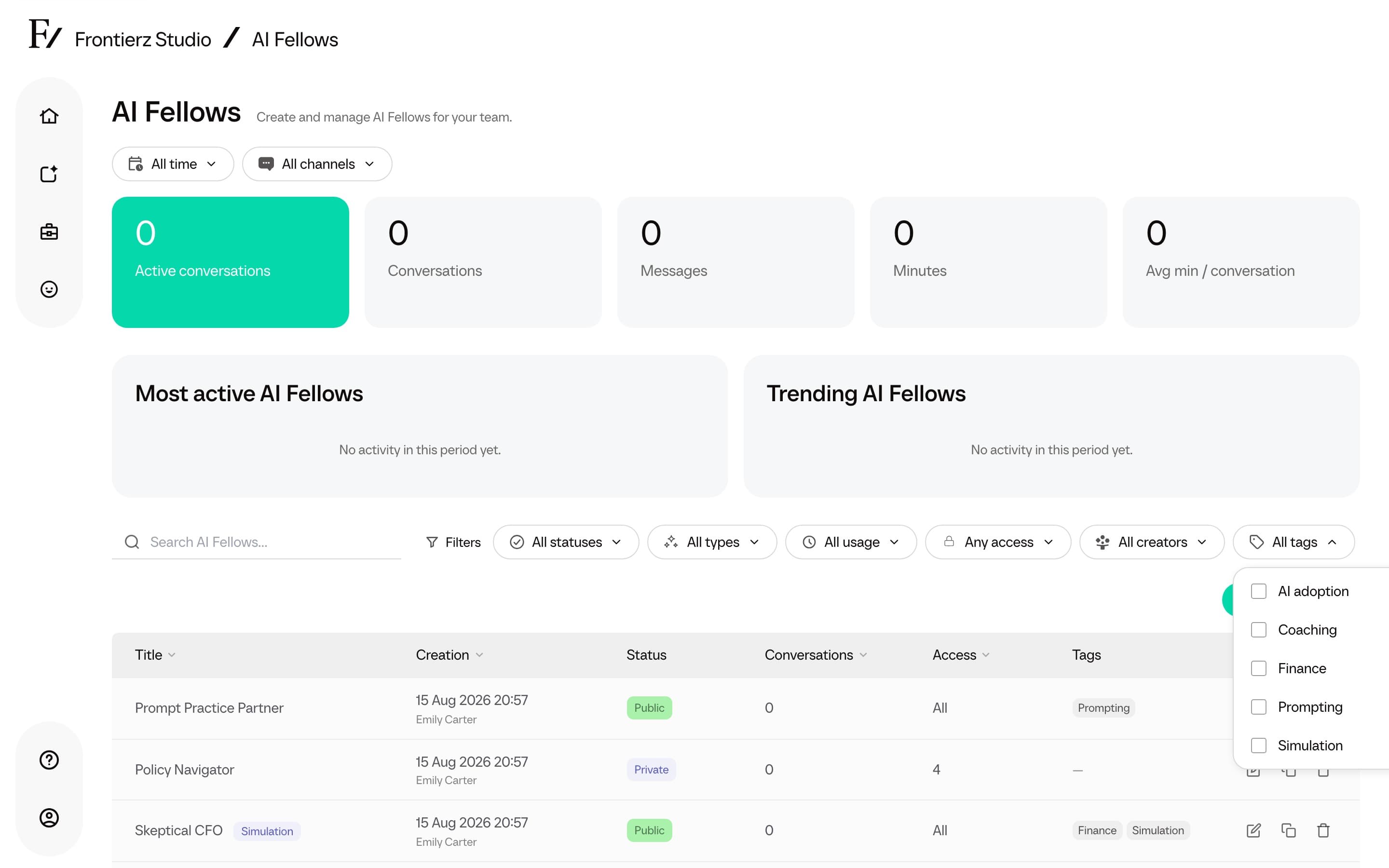Click the Frontierz F logo
Viewport: 1389px width, 868px height.
(x=45, y=34)
